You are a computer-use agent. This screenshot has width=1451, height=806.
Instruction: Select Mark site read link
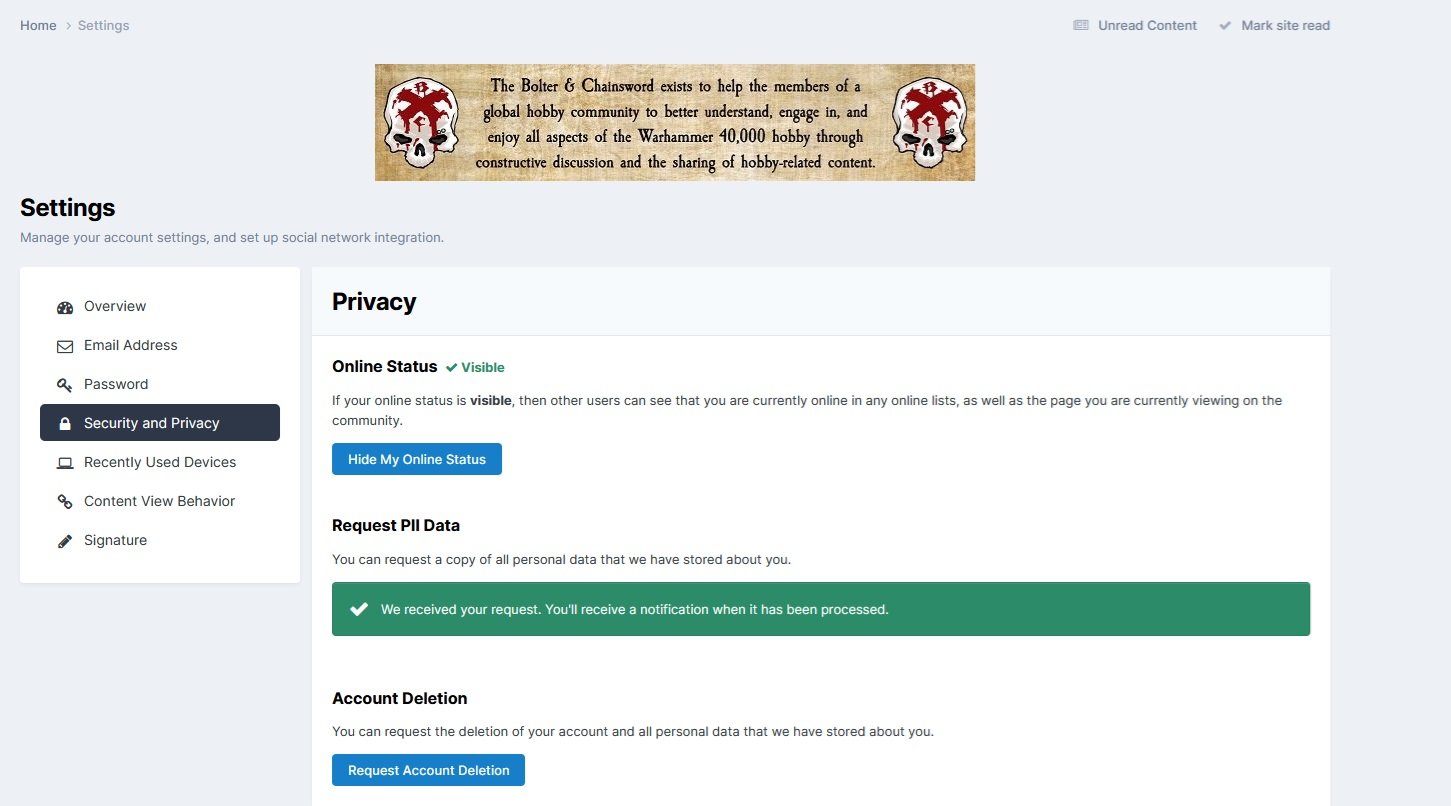(x=1285, y=26)
